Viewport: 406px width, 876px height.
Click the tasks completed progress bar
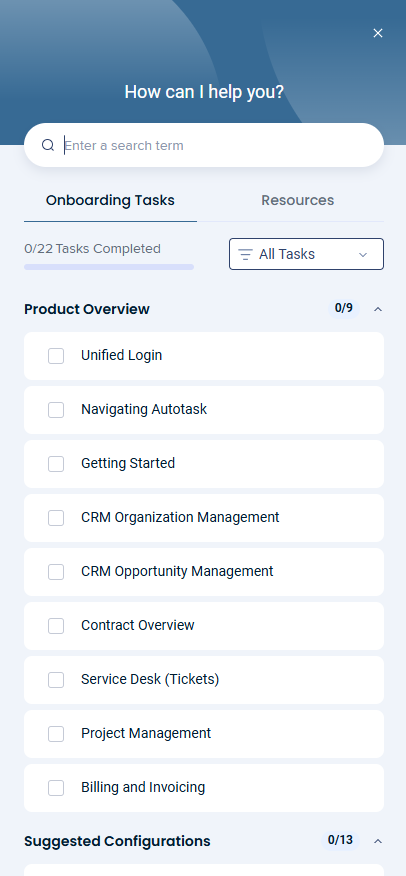109,267
